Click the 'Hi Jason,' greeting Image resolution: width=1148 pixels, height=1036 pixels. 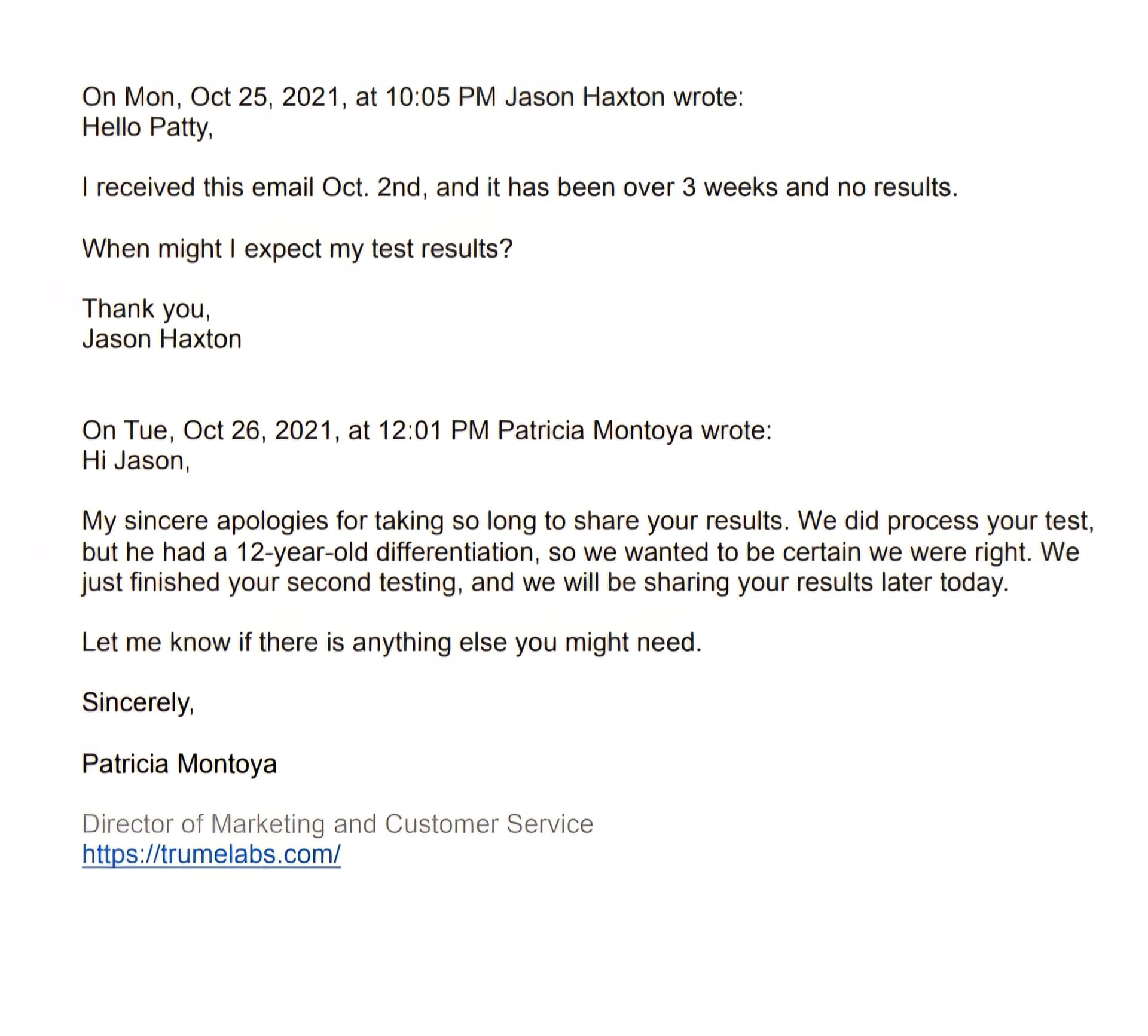click(x=136, y=461)
